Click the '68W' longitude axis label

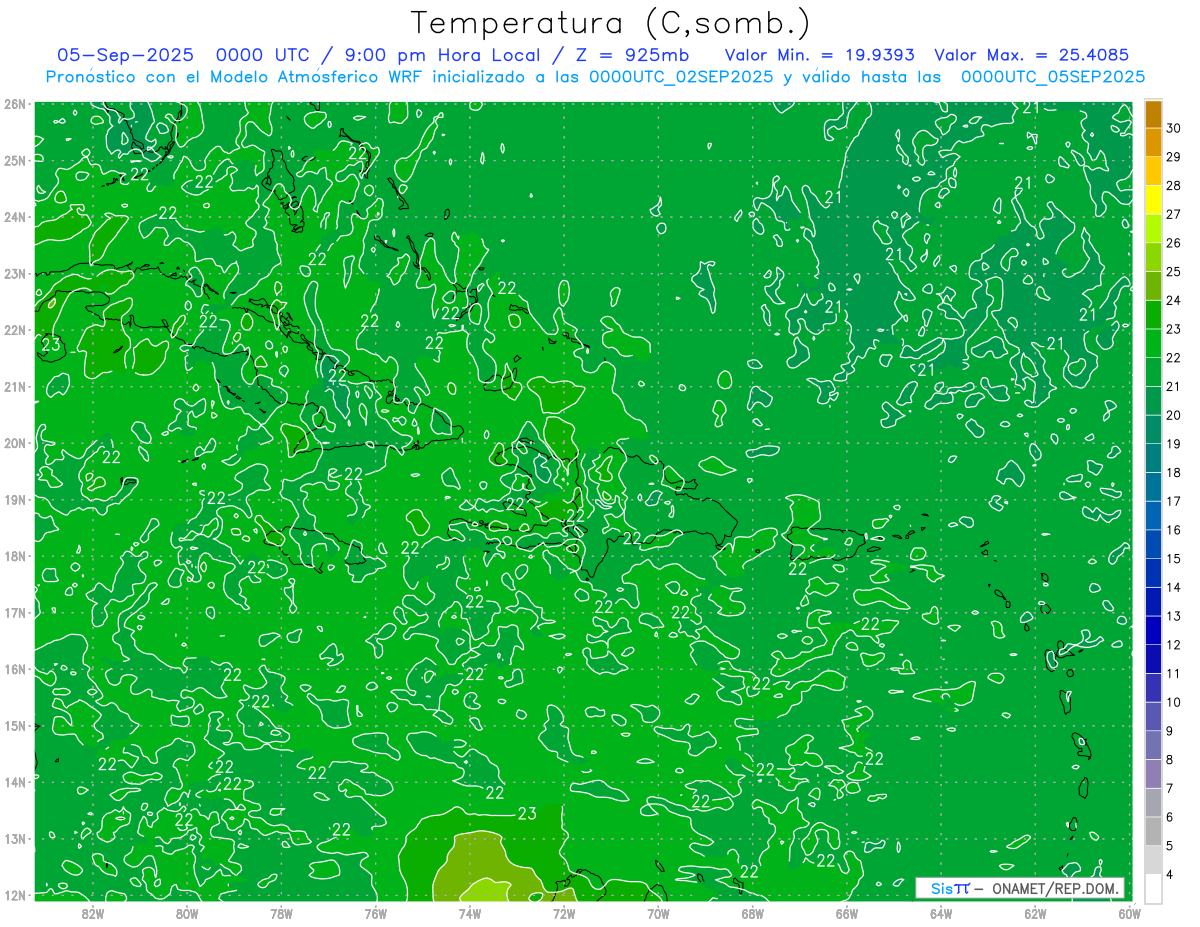click(753, 912)
